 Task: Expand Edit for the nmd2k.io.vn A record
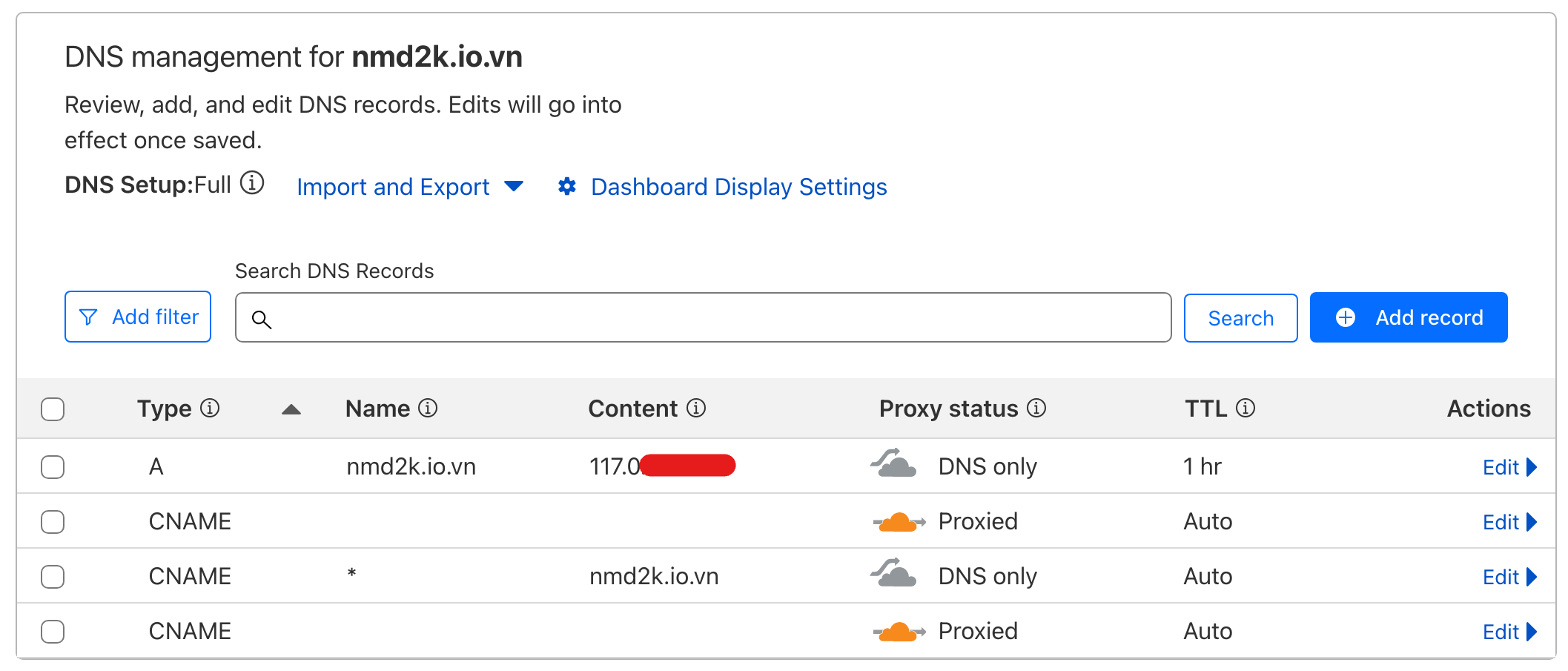tap(1509, 467)
